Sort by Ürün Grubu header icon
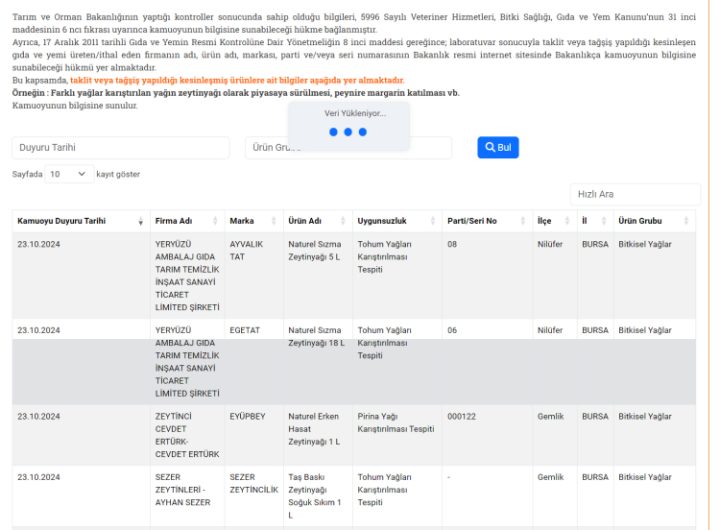The image size is (720, 530). point(686,221)
